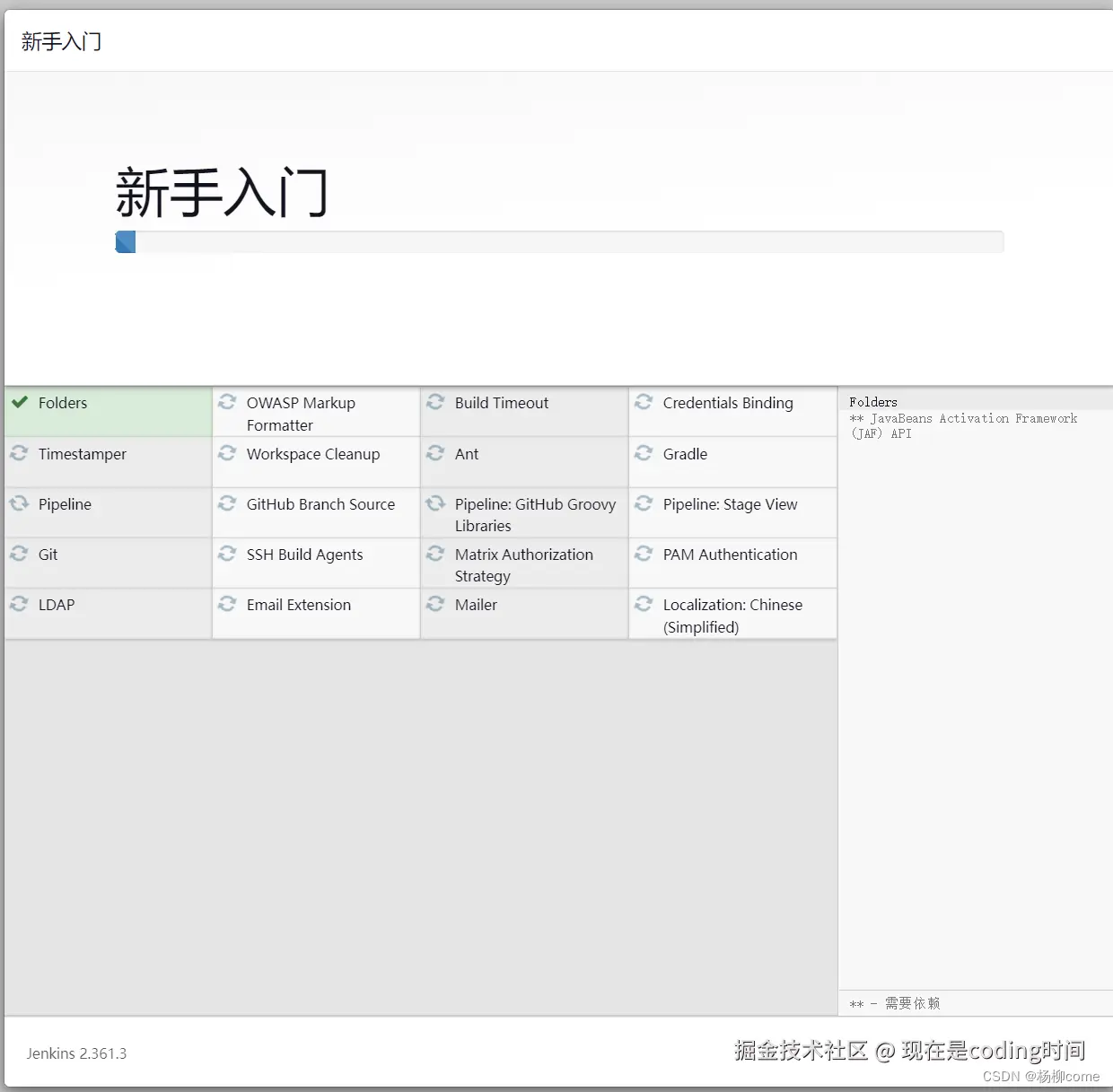Screen dimensions: 1113x1092
Task: Click the Jenkins 2.361.3 version link
Action: point(76,1053)
